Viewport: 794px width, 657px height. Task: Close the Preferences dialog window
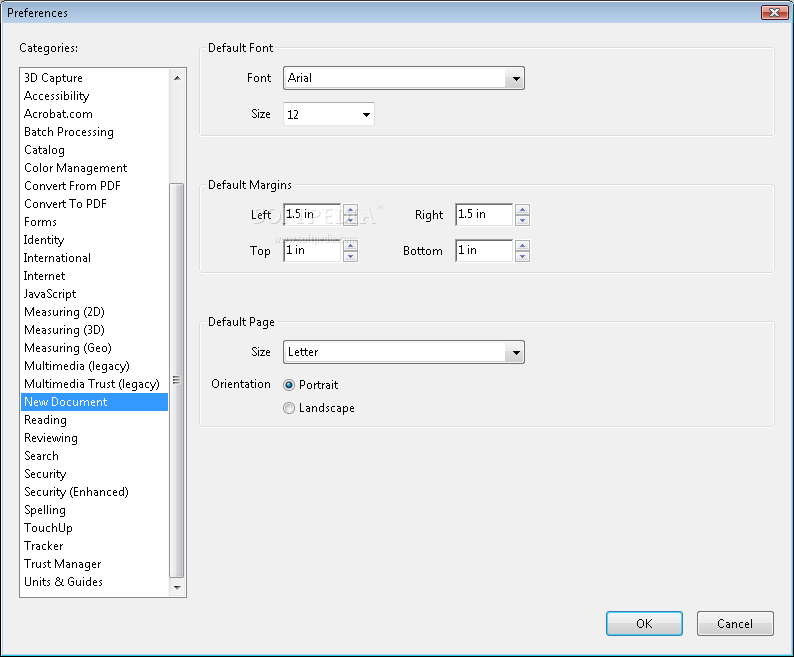[x=774, y=12]
